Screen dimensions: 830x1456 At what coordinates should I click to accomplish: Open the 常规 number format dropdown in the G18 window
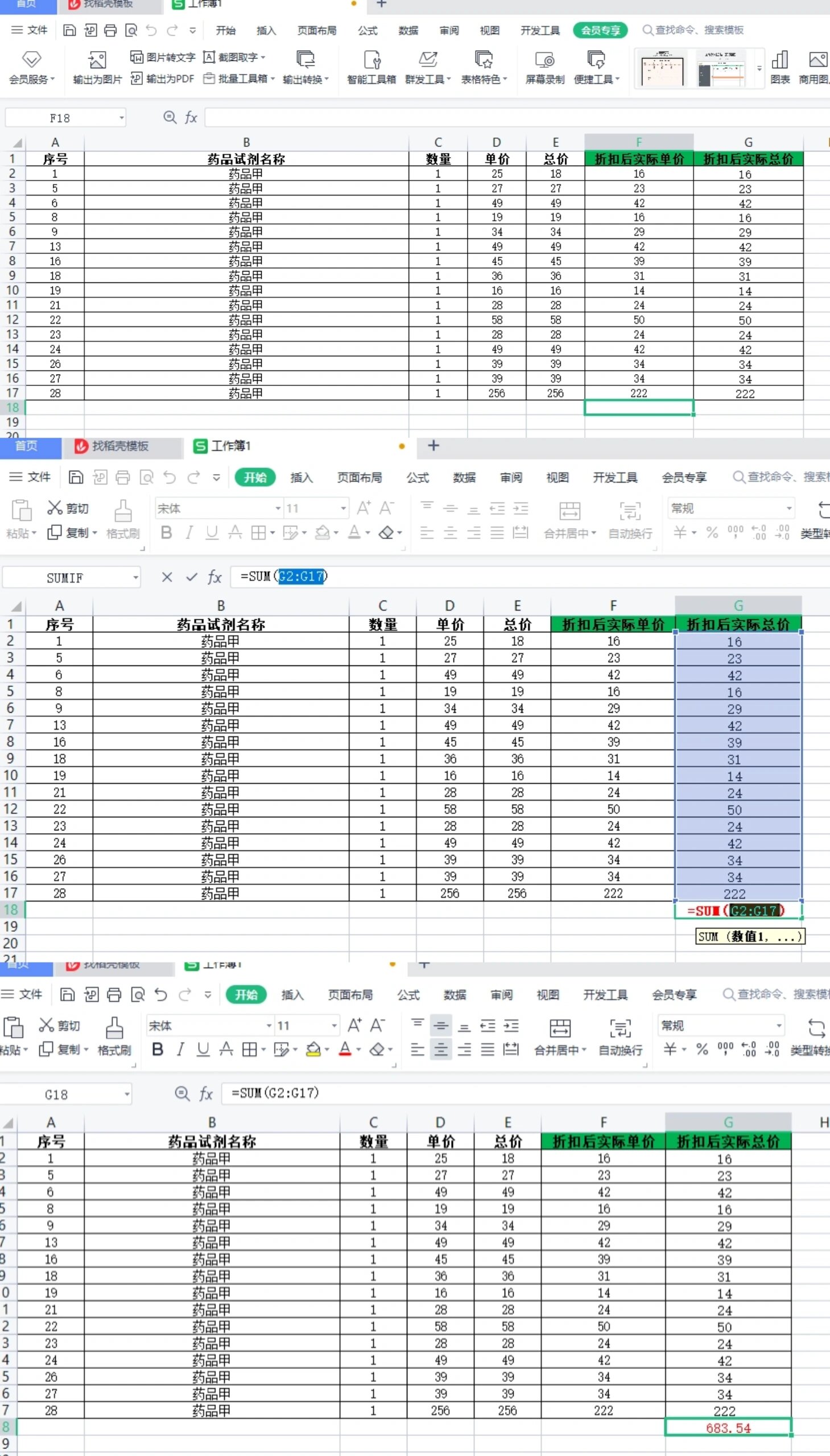(x=779, y=1026)
